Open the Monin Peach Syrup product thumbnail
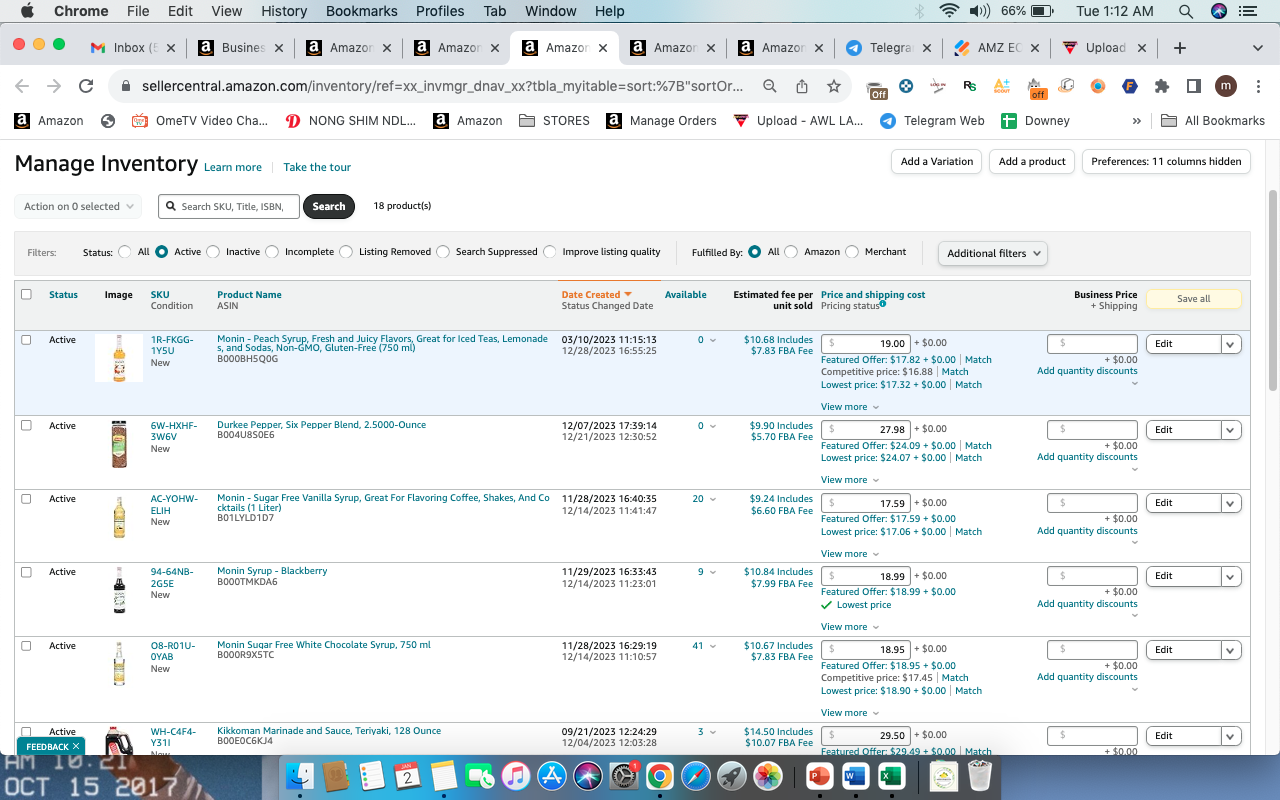Screen dimensions: 1280x800 tap(119, 358)
